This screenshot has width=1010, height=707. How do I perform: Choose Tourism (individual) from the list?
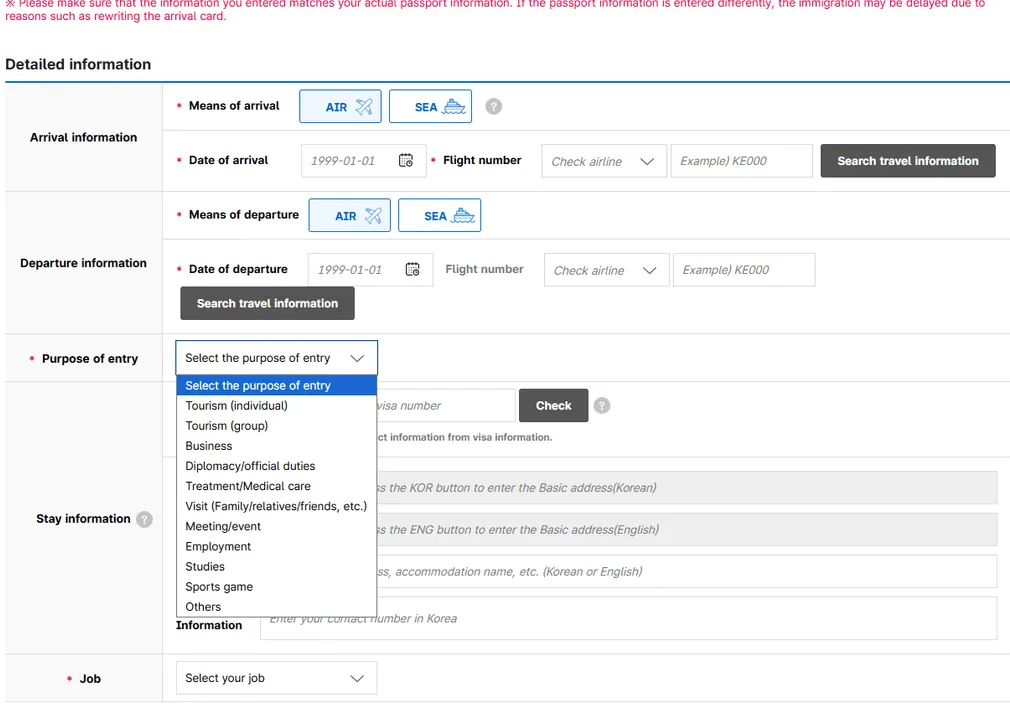point(276,406)
